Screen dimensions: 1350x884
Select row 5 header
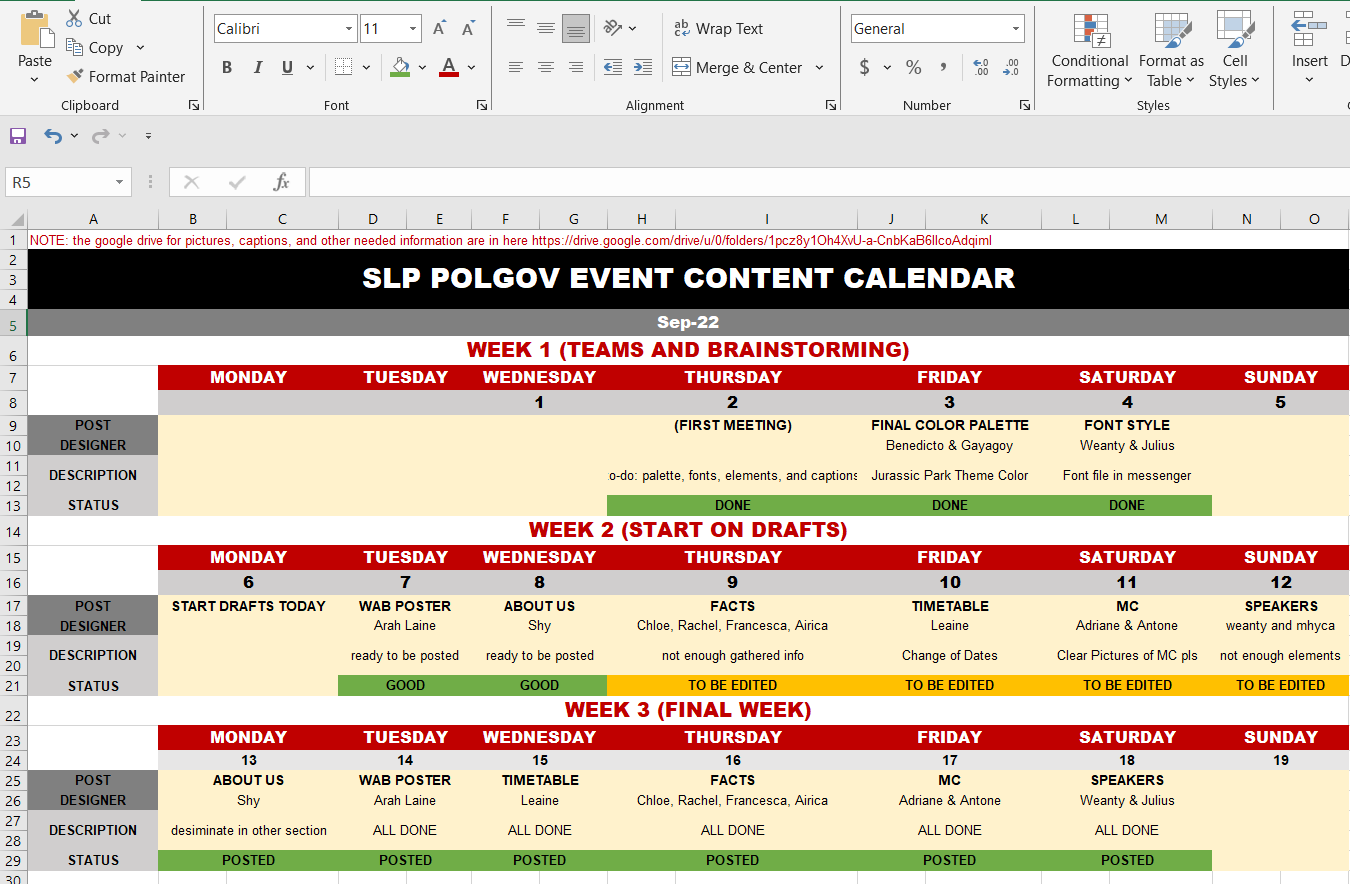point(13,323)
